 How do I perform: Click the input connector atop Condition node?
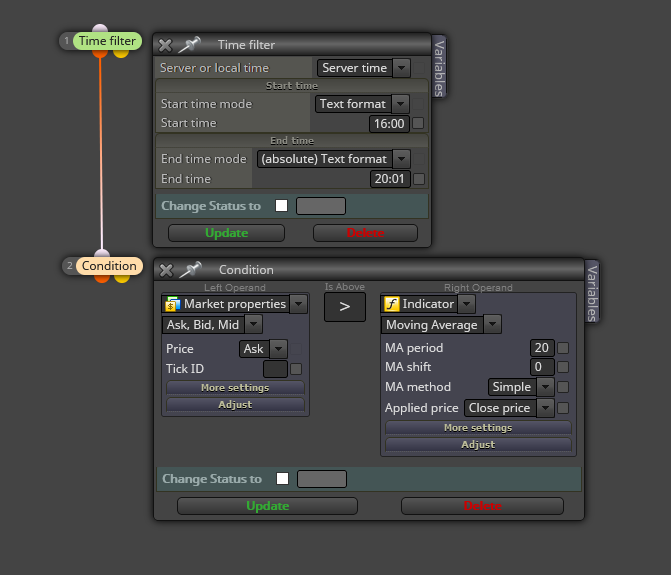tap(102, 253)
